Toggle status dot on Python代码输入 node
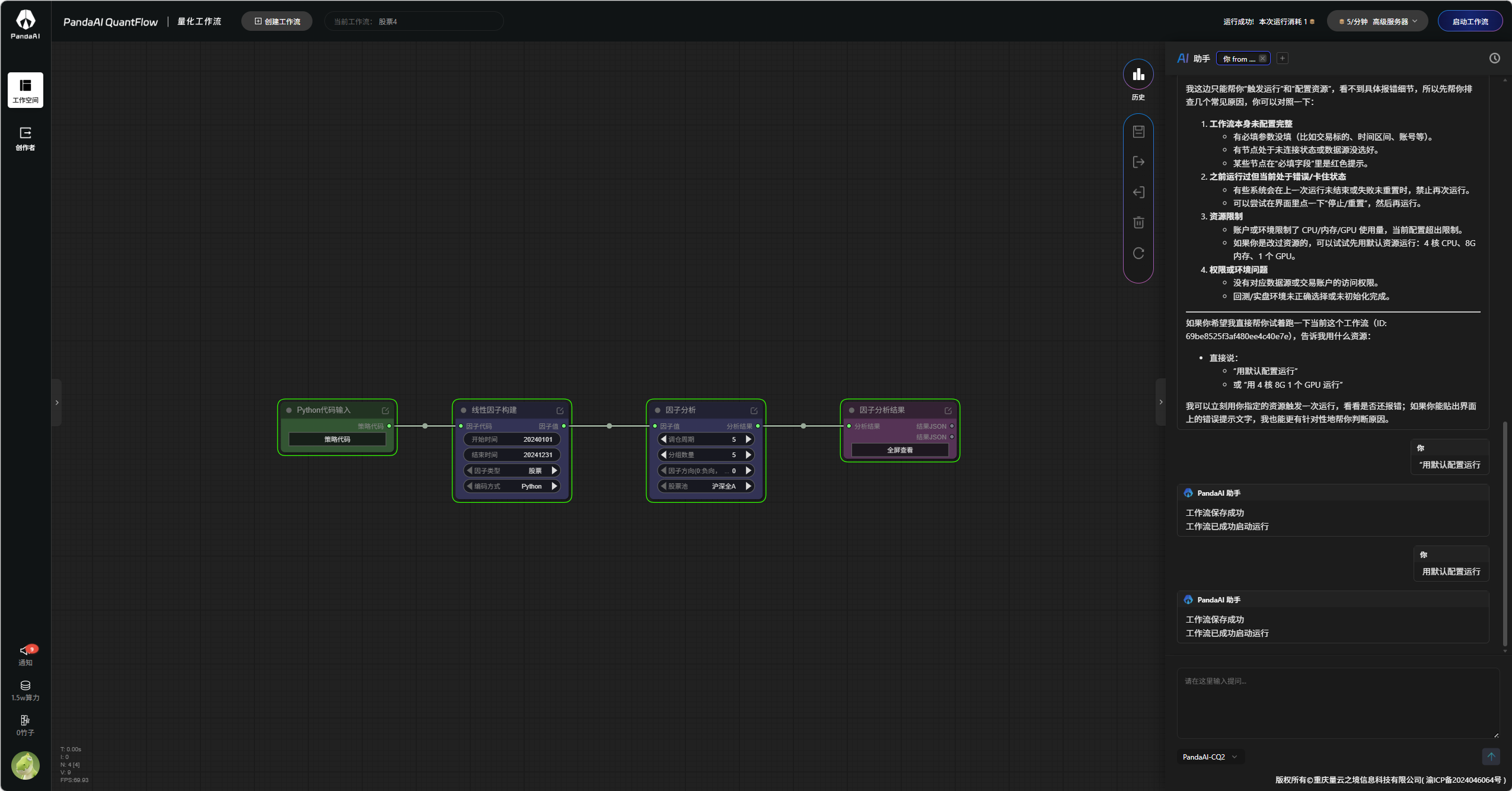Viewport: 1512px width, 791px height. tap(289, 410)
